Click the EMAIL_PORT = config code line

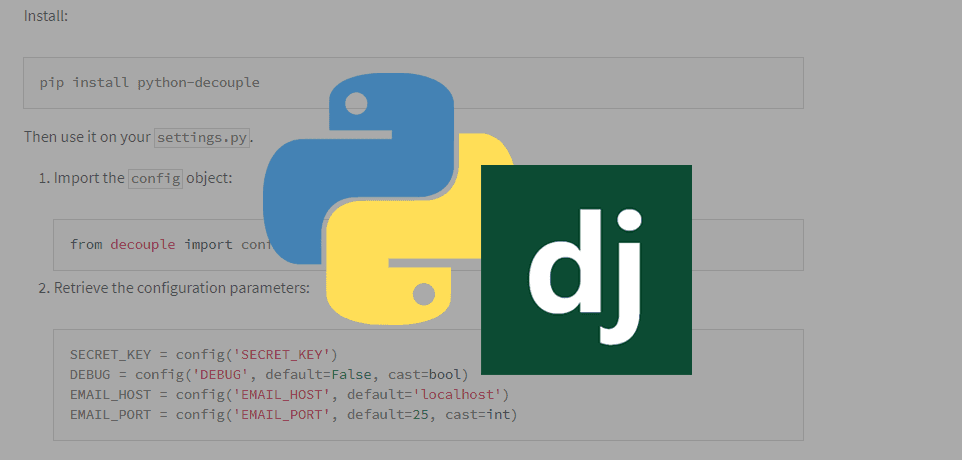[x=293, y=415]
